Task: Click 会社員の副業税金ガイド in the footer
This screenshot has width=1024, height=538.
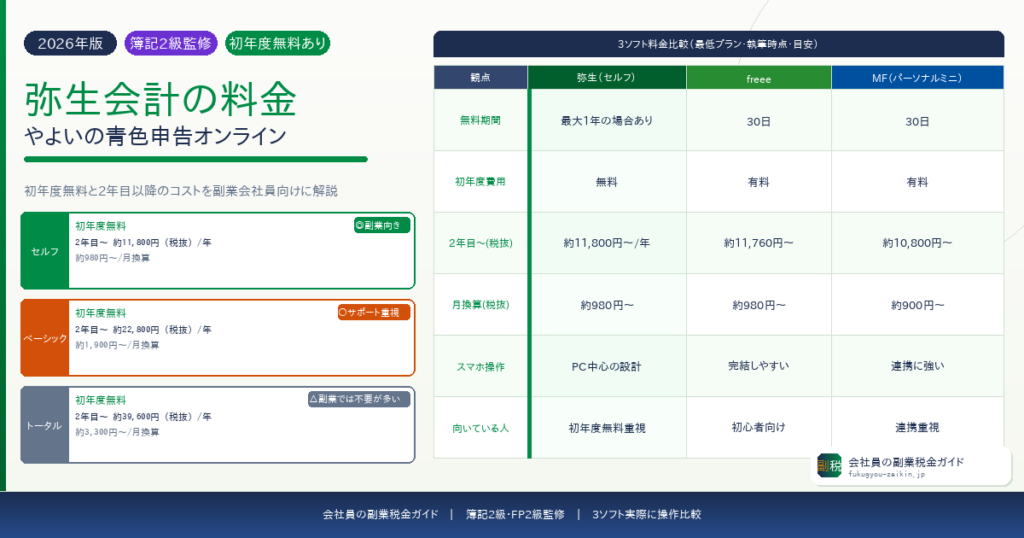Action: click(x=381, y=514)
